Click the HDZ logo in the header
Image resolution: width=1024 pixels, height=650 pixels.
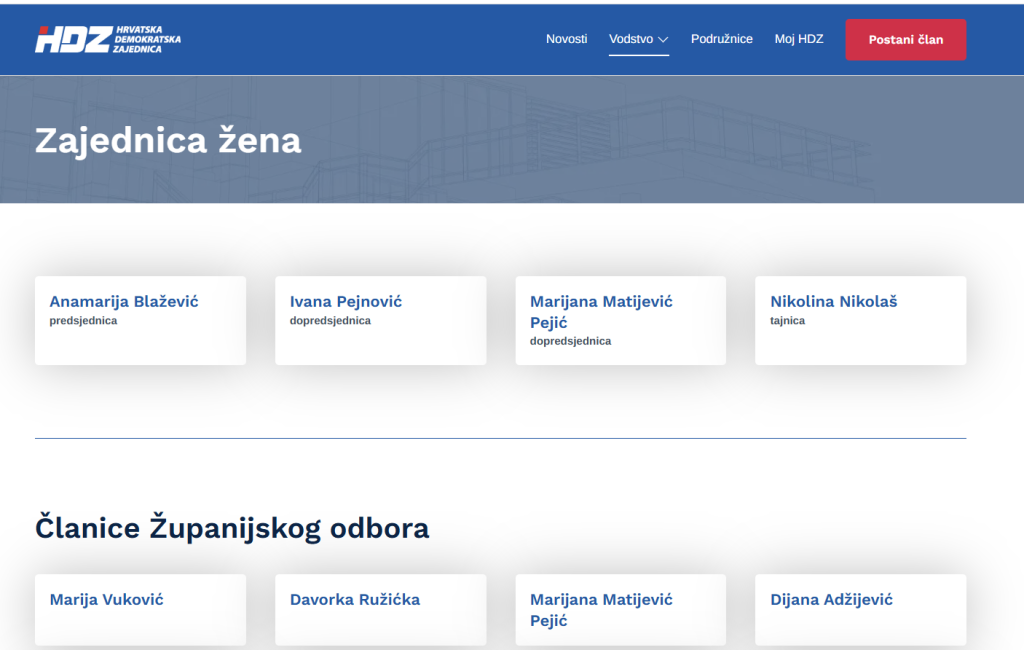(x=108, y=39)
